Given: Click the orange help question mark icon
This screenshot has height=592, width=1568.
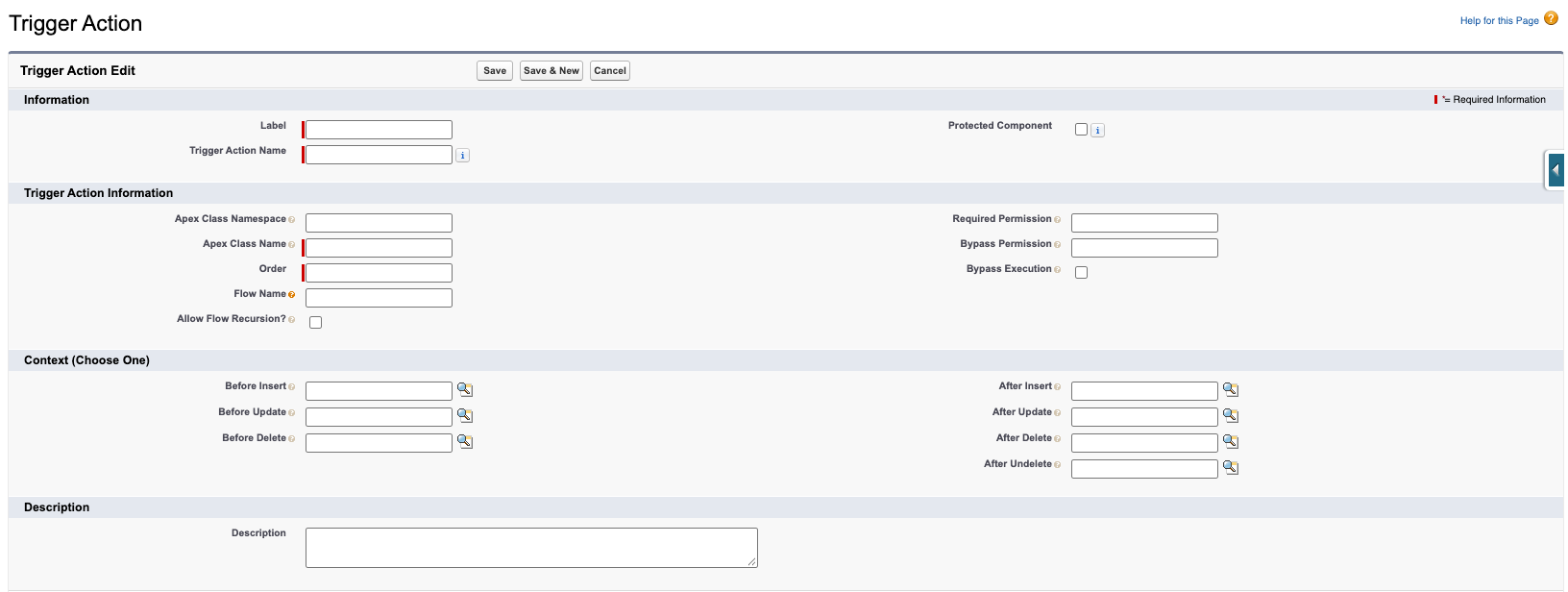Looking at the screenshot, I should tap(1551, 18).
